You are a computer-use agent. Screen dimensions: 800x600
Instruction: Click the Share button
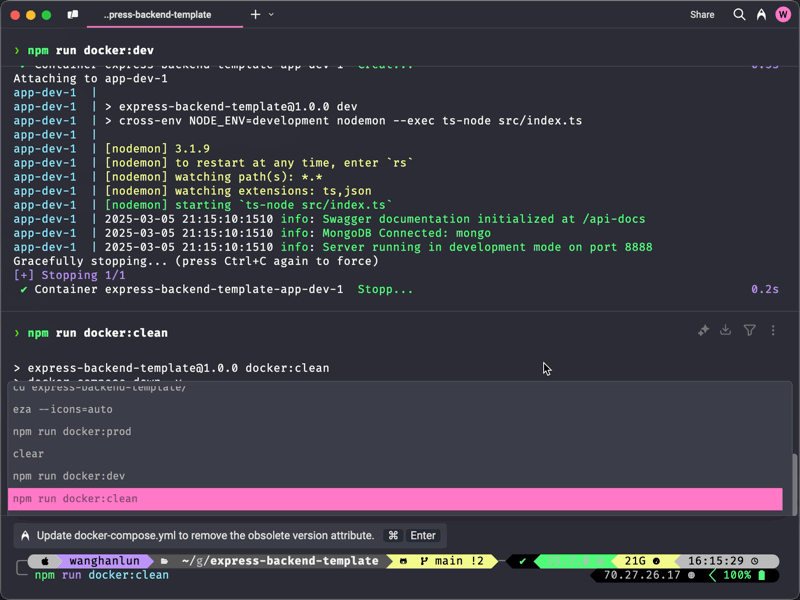click(702, 15)
